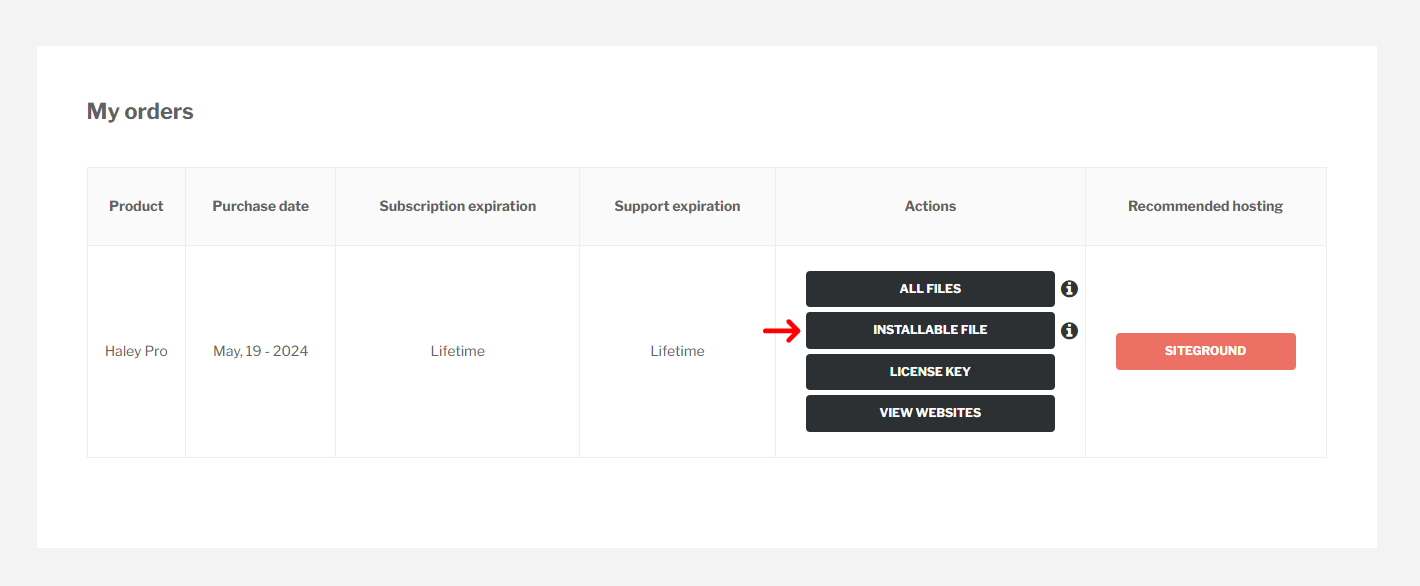Select the Product column header

coord(136,206)
